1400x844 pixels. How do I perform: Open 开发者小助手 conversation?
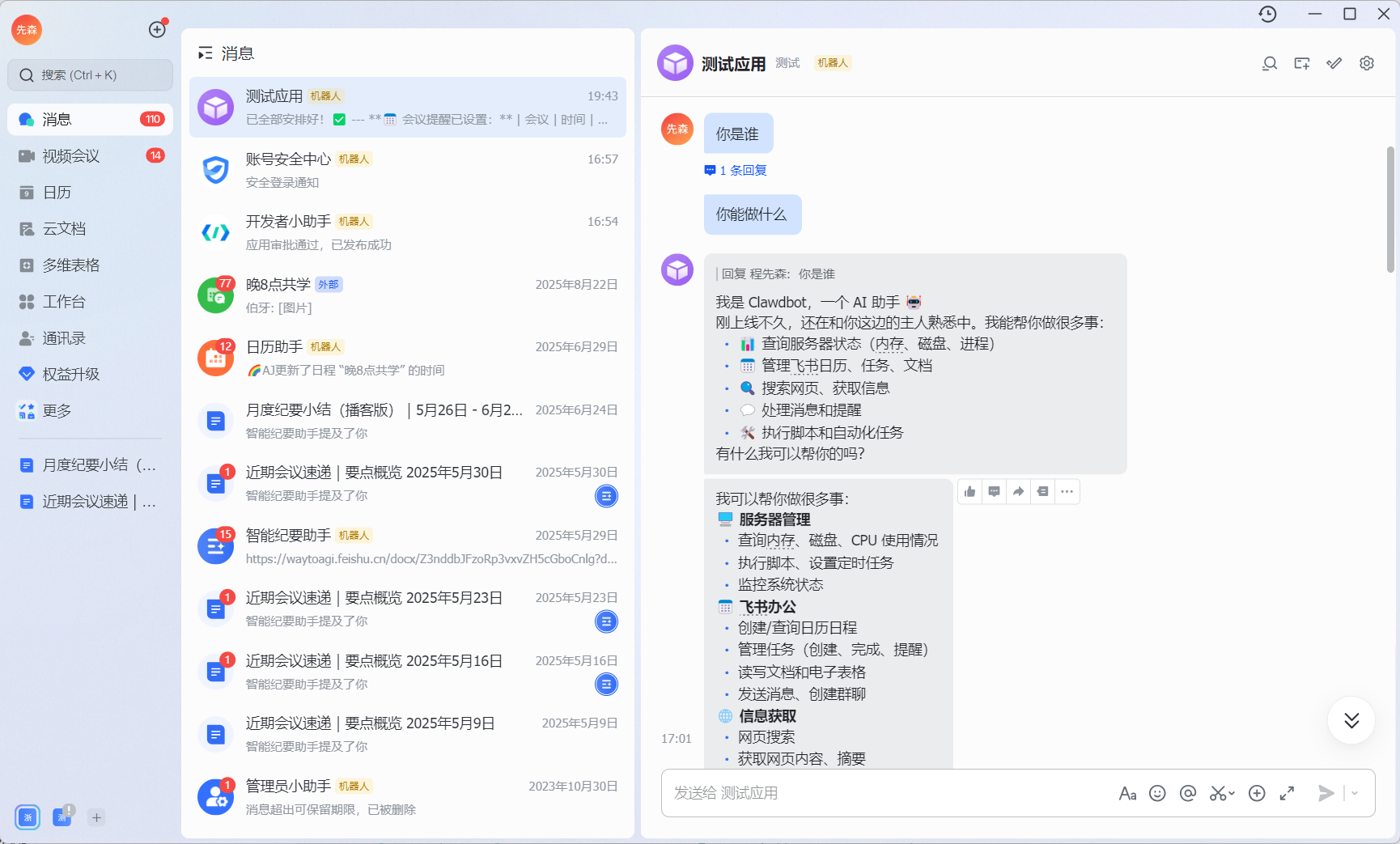tap(408, 233)
